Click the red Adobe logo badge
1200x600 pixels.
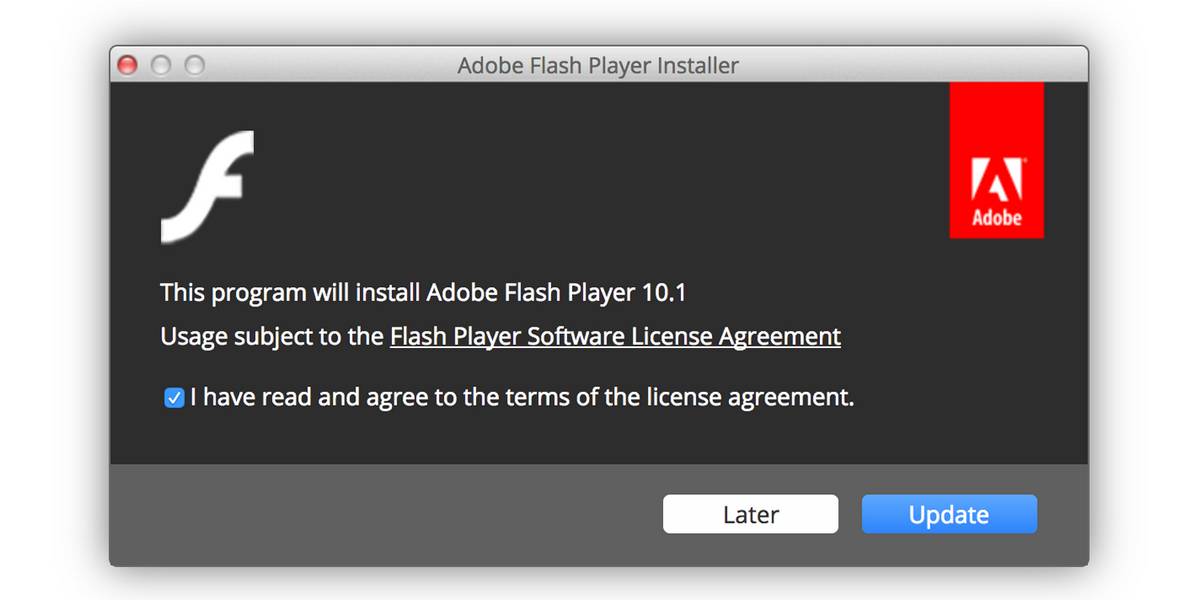[x=996, y=160]
